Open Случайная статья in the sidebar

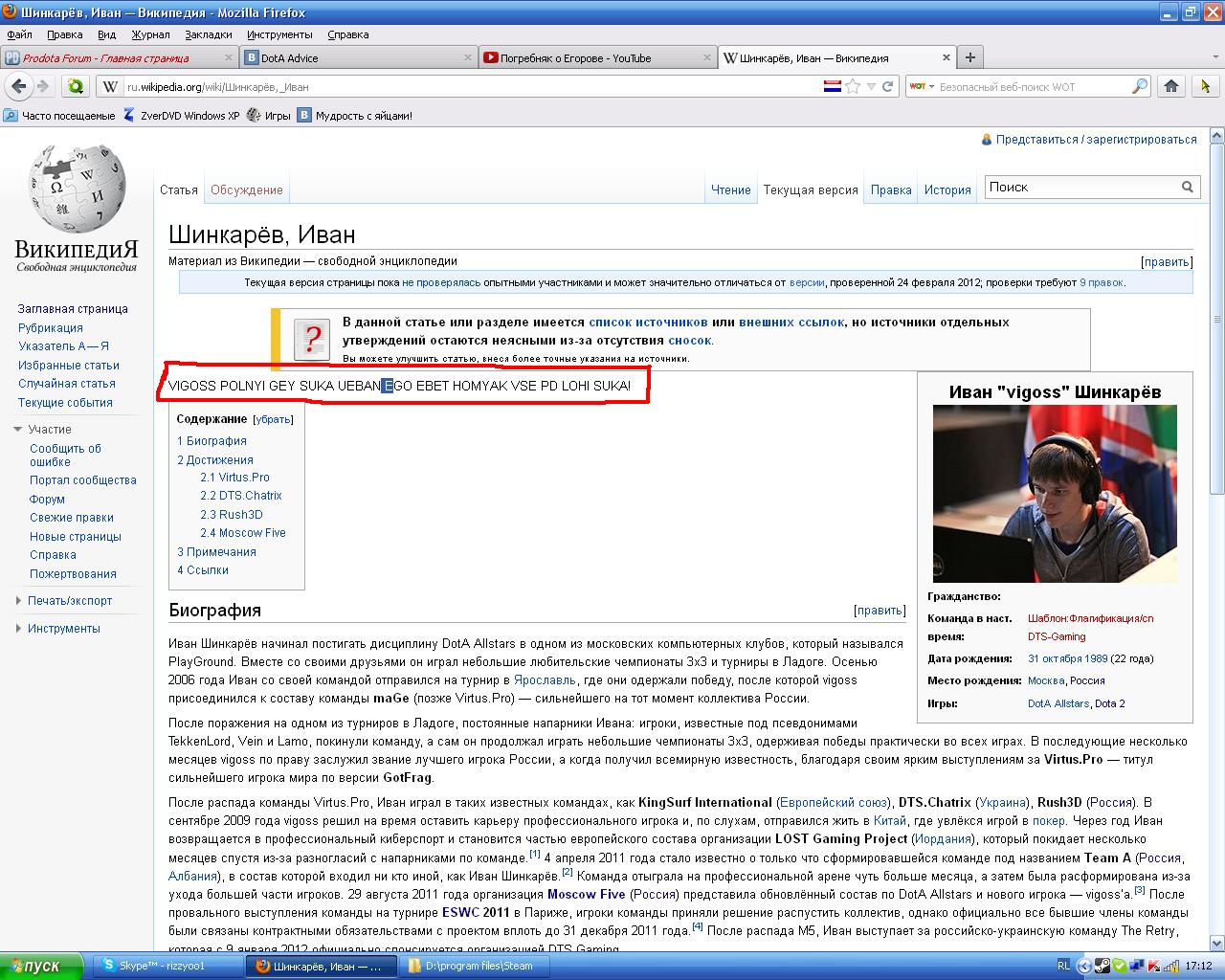pyautogui.click(x=67, y=384)
